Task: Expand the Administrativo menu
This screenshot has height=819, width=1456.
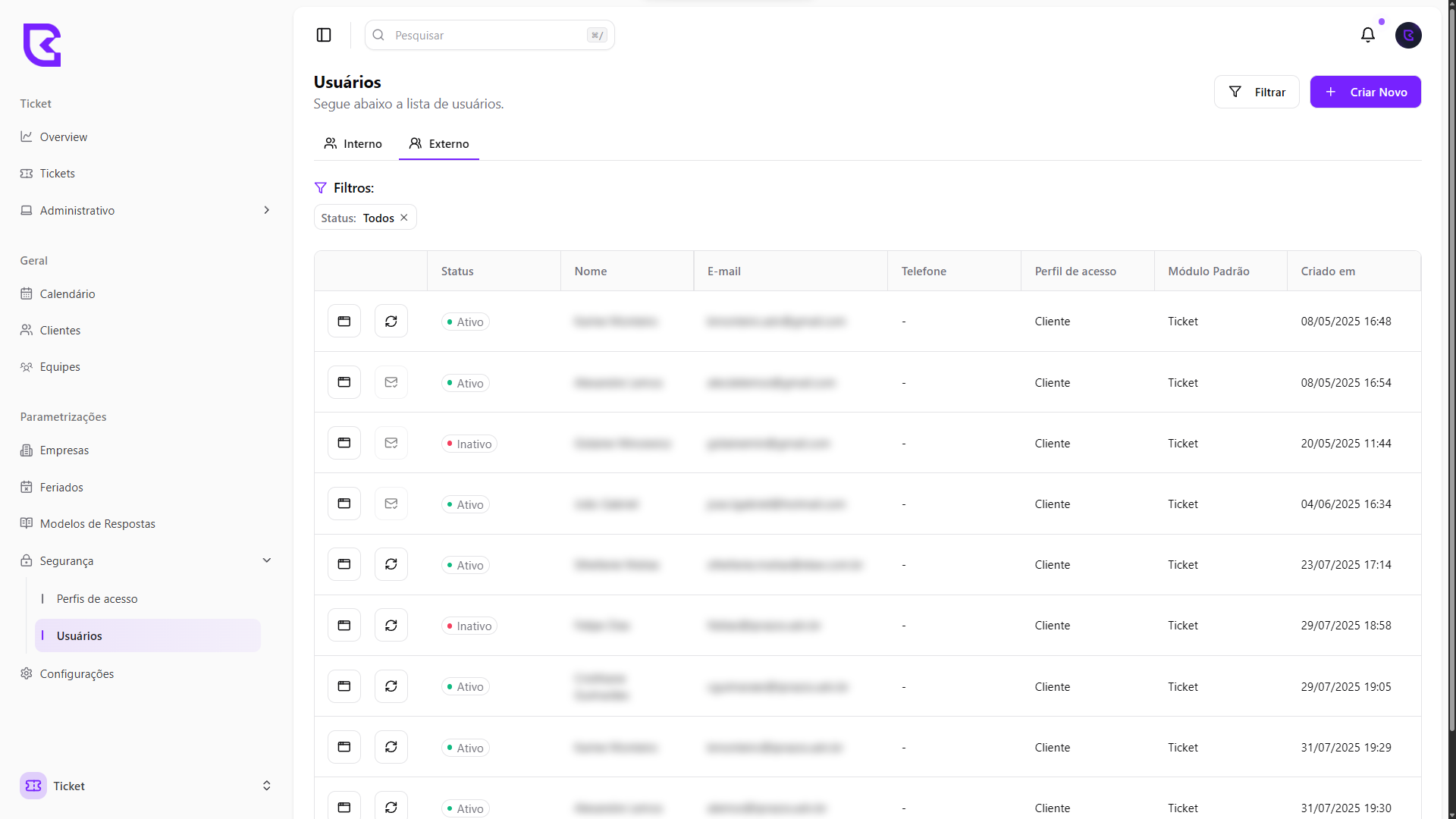Action: coord(266,210)
